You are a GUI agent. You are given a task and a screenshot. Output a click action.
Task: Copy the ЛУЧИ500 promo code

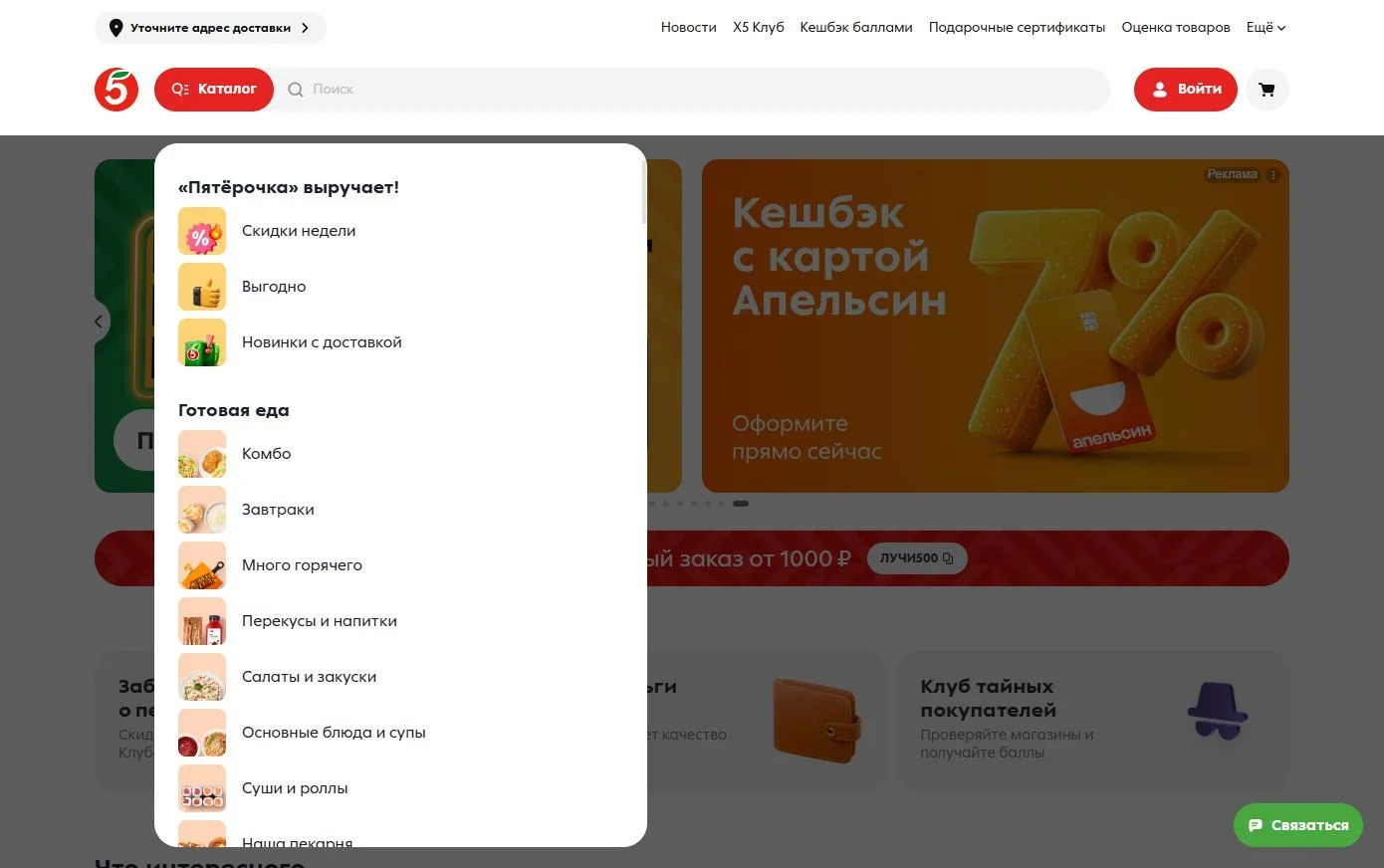[917, 558]
